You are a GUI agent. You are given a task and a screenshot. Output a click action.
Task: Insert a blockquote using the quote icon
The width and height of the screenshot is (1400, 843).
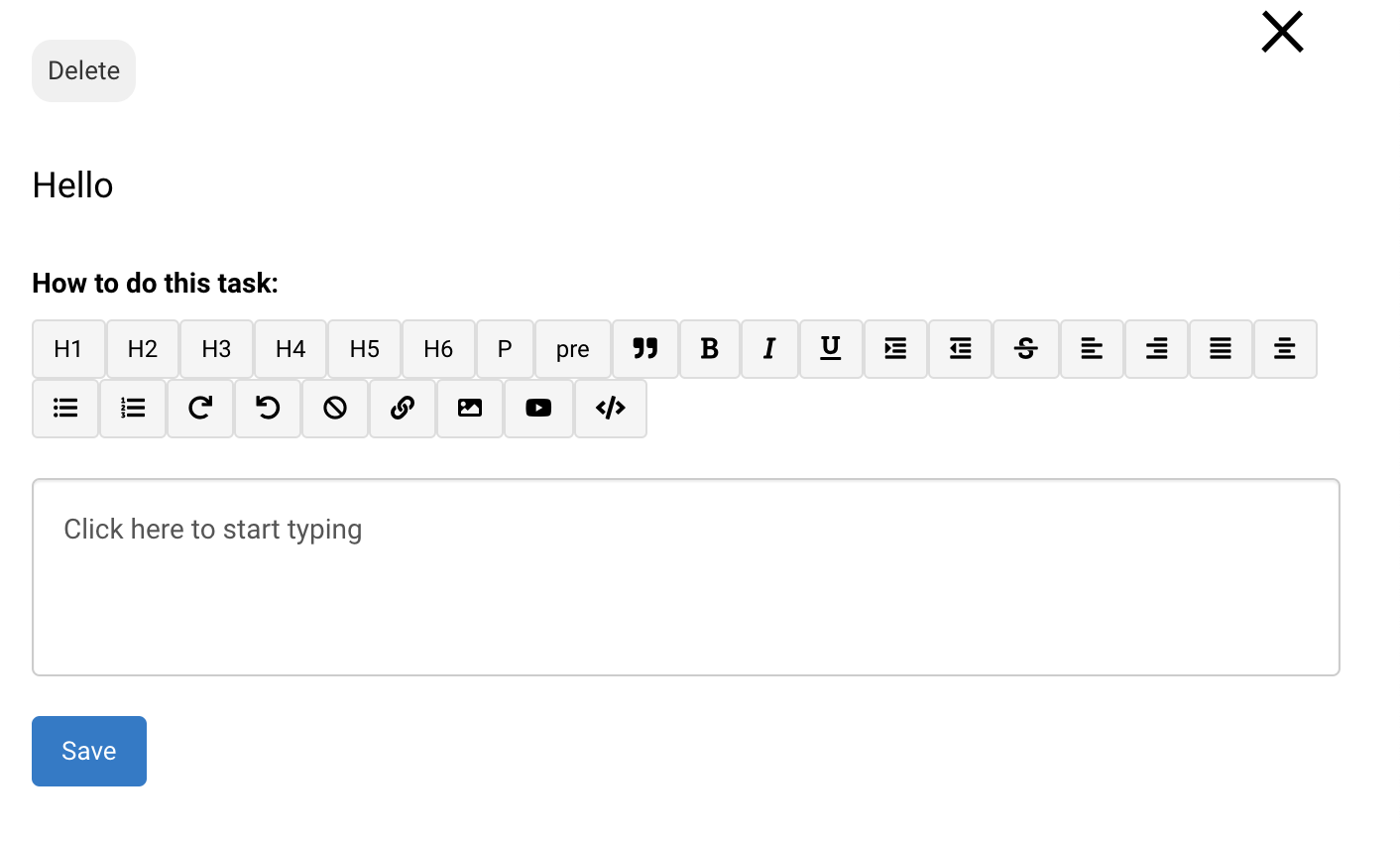pyautogui.click(x=645, y=349)
